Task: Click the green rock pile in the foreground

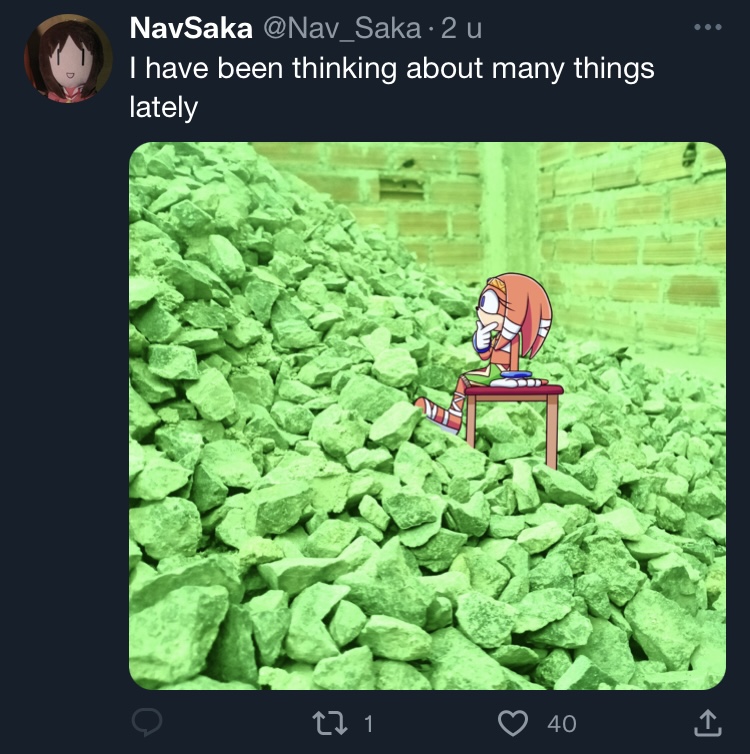Action: (x=300, y=560)
